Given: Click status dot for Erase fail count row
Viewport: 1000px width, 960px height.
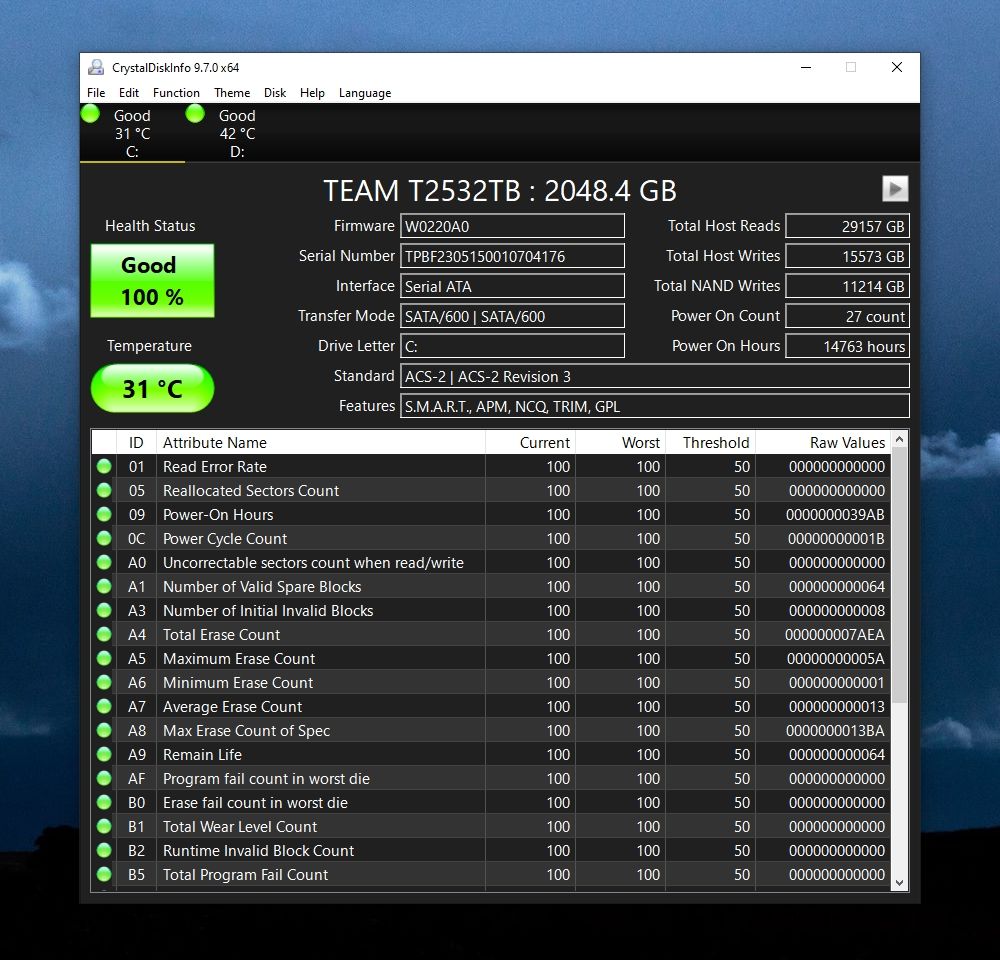Looking at the screenshot, I should click(x=104, y=802).
